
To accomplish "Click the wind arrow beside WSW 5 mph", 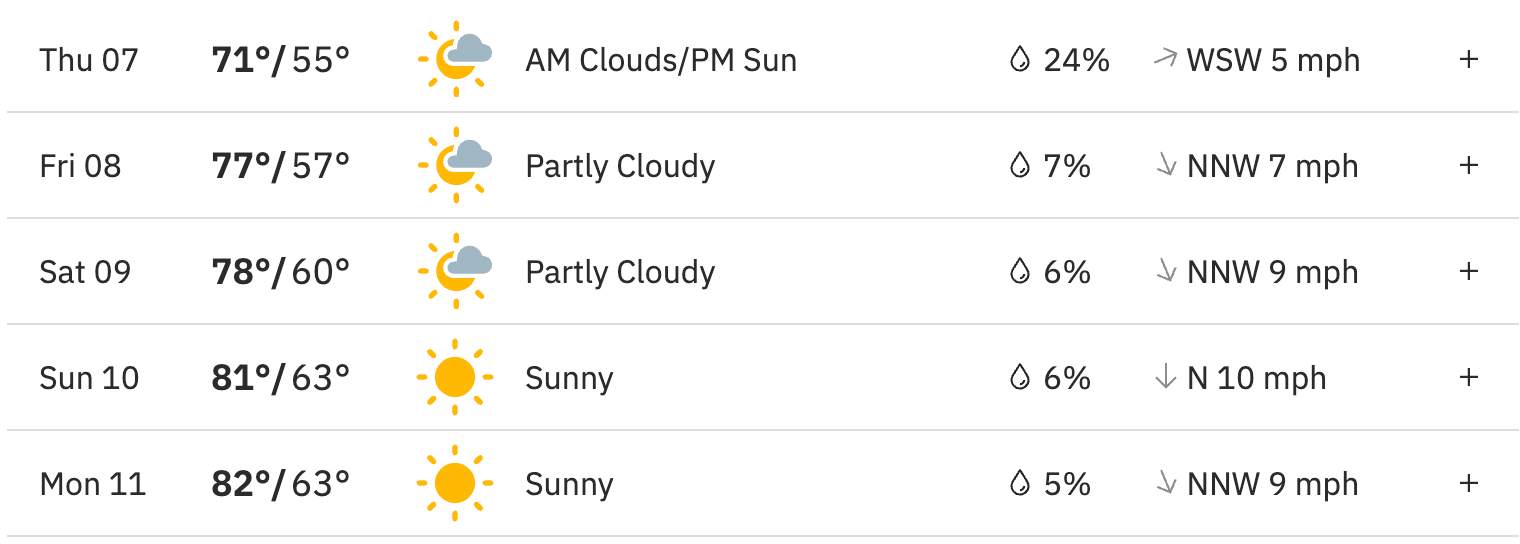I will coord(1165,59).
